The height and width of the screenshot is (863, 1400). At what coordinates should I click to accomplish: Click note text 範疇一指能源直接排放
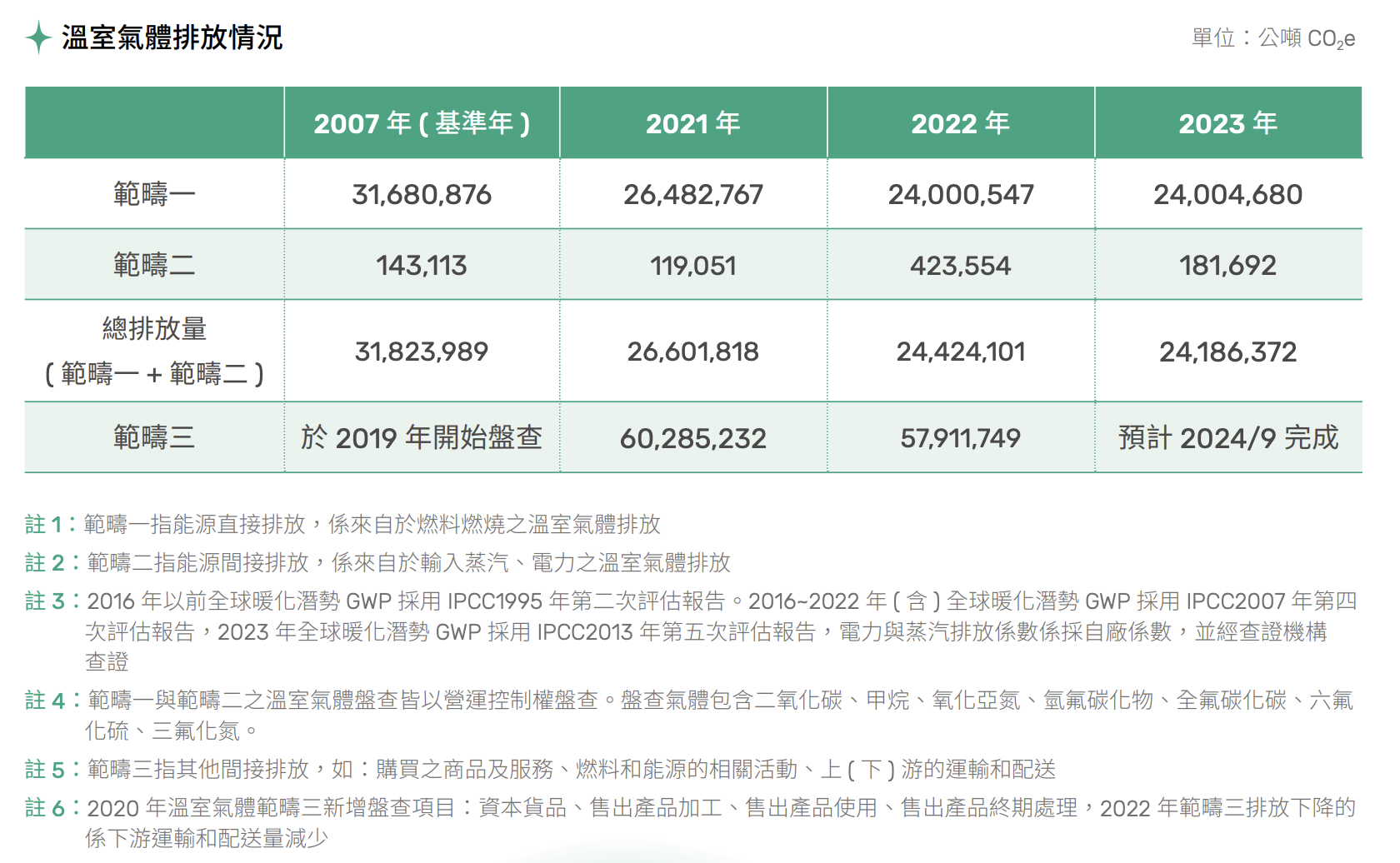[x=194, y=524]
